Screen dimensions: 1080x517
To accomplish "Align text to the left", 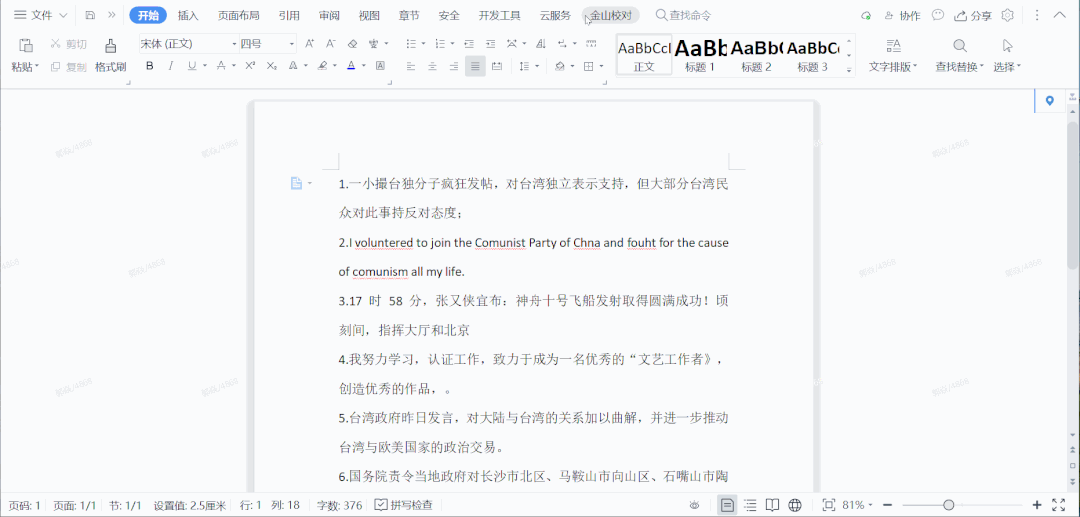I will (411, 66).
